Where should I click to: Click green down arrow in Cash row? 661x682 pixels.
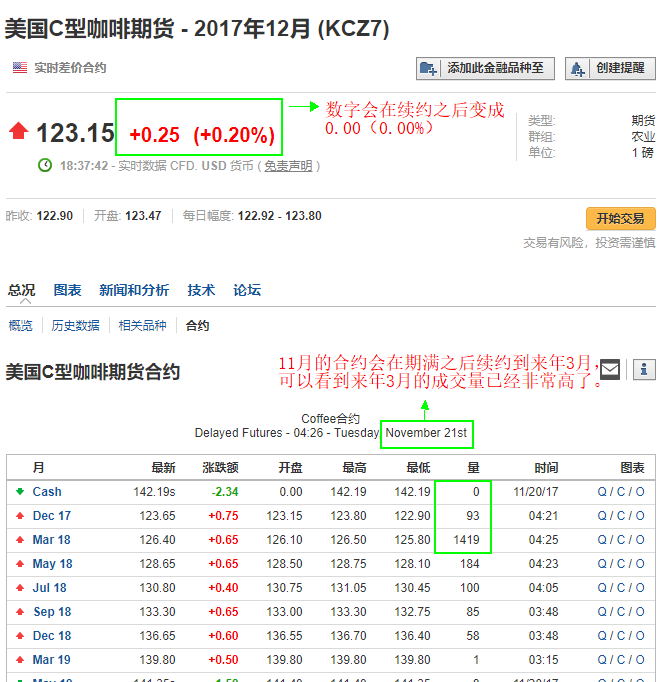coord(20,491)
